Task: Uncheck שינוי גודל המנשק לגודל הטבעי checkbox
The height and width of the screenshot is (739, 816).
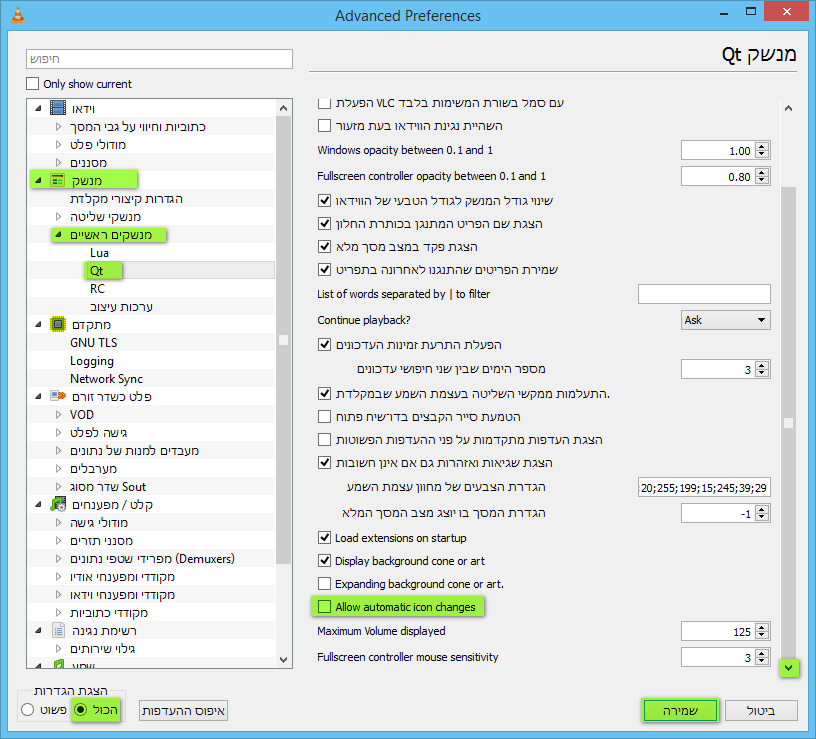Action: pyautogui.click(x=324, y=200)
